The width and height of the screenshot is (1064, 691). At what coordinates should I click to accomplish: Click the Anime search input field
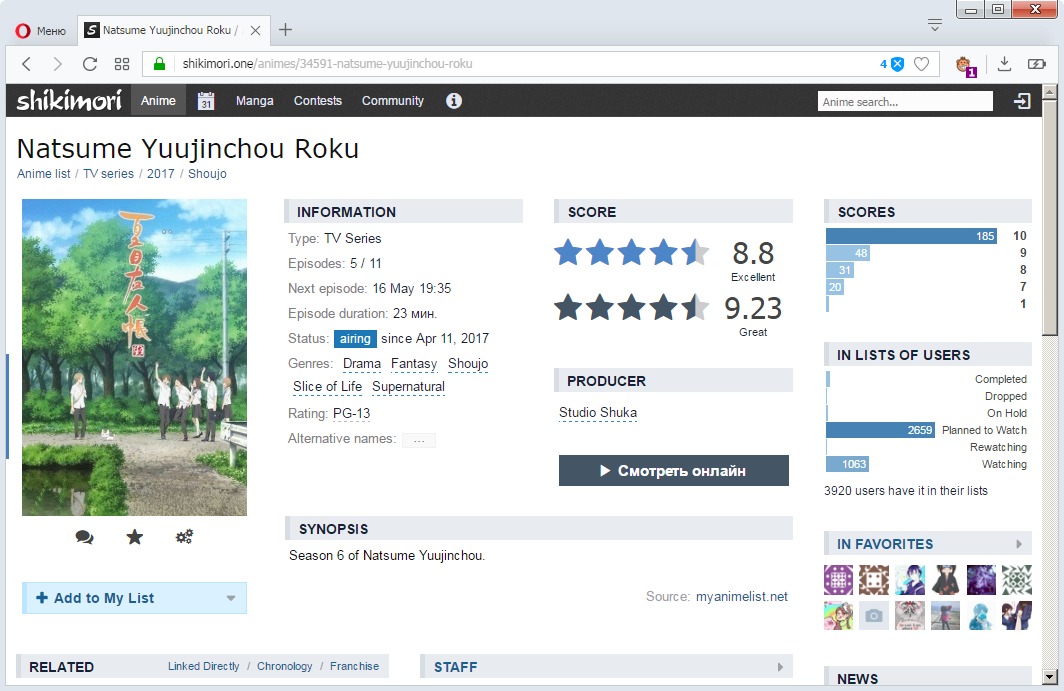tap(904, 101)
